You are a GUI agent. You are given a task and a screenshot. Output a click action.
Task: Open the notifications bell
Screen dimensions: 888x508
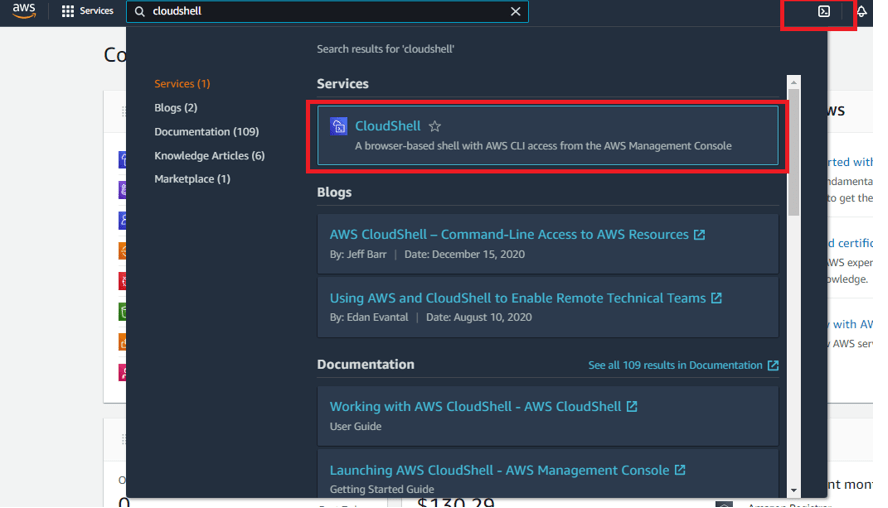click(861, 11)
